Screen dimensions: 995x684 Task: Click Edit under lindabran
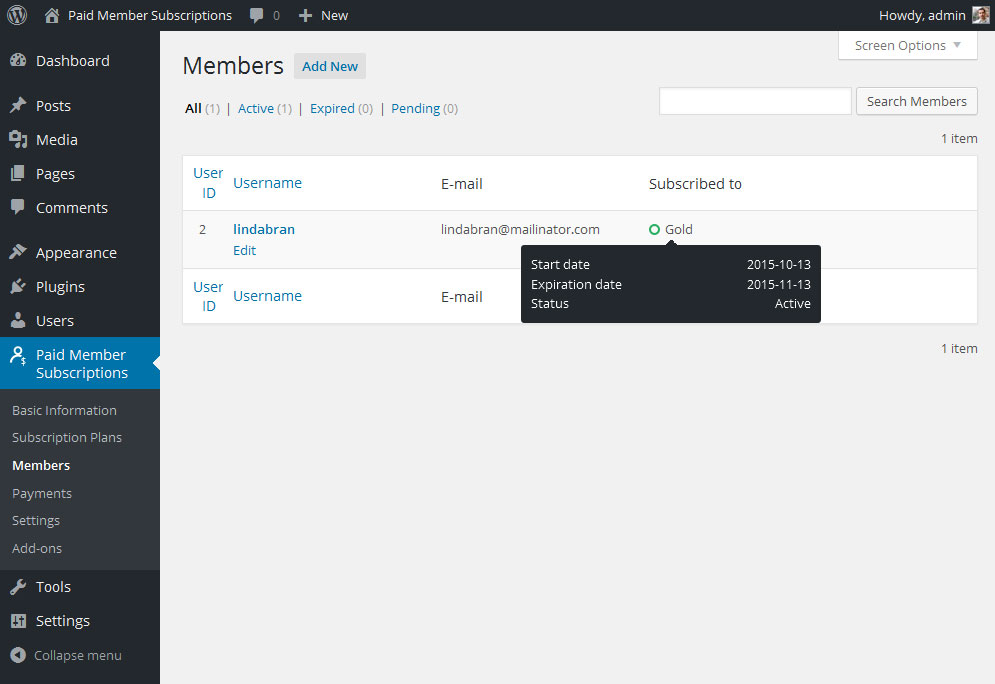tap(244, 251)
